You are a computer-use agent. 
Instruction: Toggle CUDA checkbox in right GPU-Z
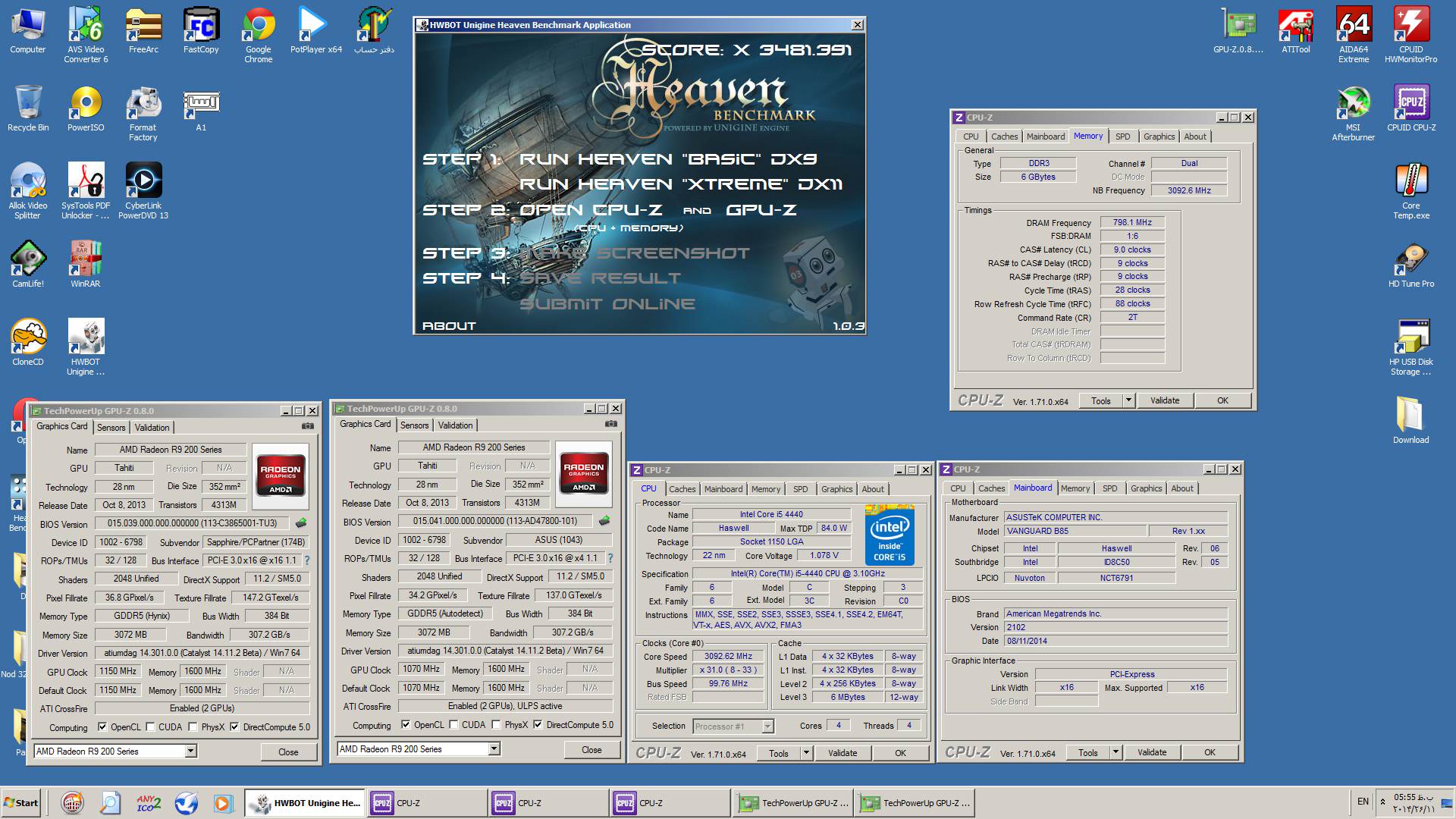[453, 725]
